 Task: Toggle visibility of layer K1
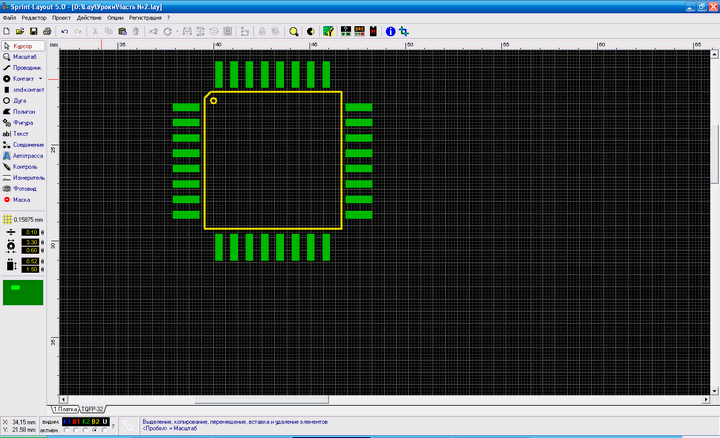(67, 422)
